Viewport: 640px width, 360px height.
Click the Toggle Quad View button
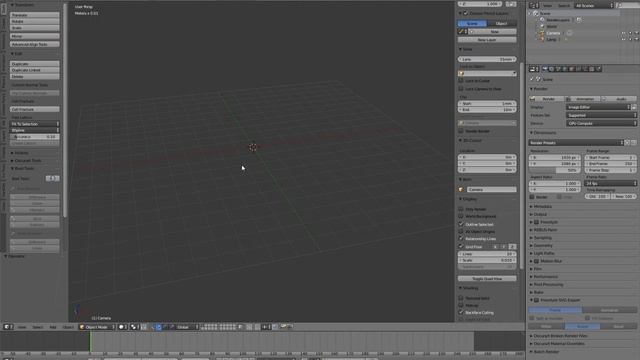tap(487, 279)
